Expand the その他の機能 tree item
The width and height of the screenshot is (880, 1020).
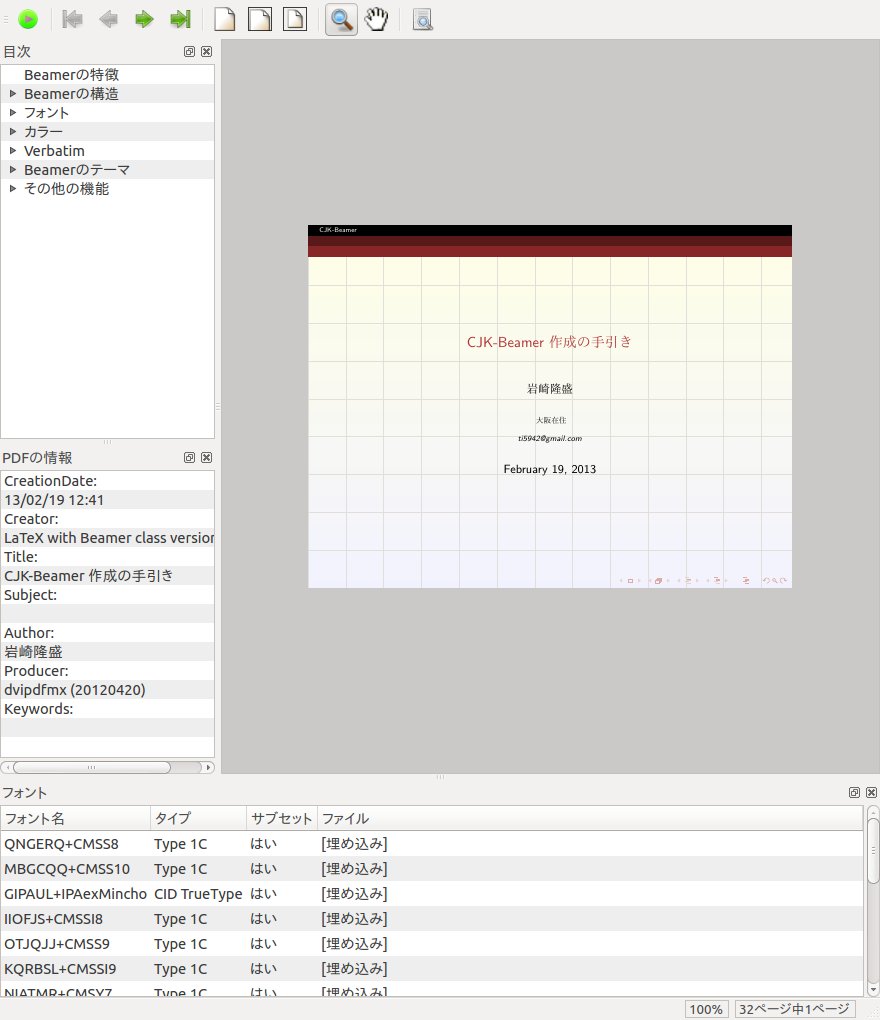[12, 189]
